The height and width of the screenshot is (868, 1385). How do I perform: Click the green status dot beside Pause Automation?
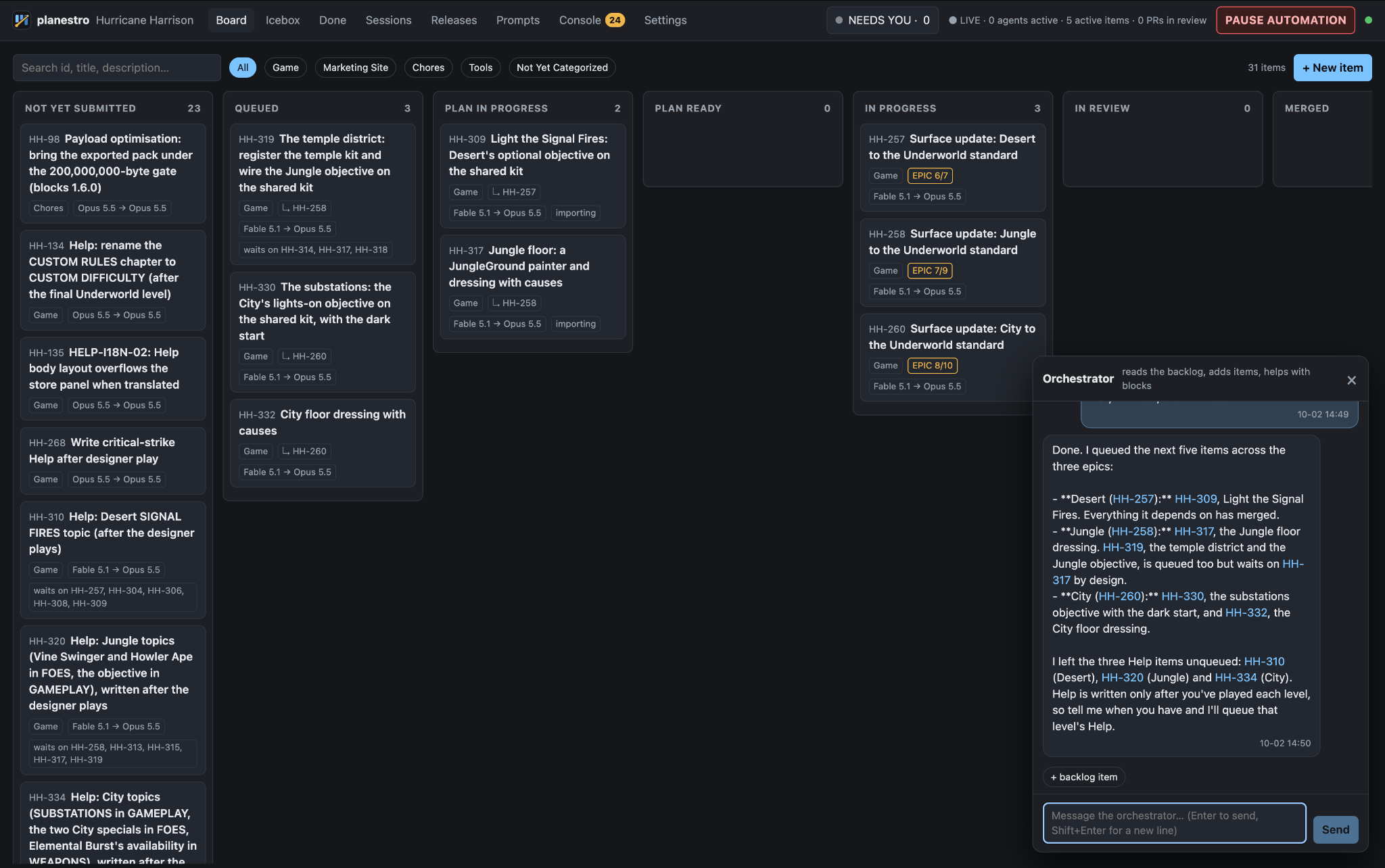coord(1369,20)
